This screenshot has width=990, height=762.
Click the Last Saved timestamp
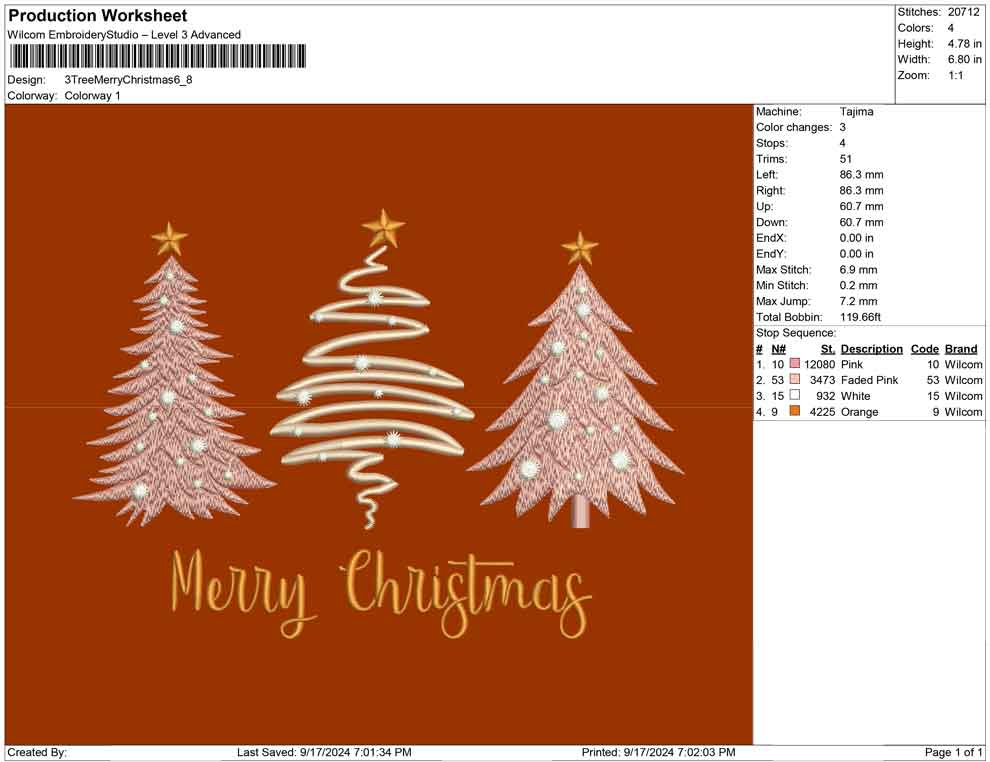324,752
